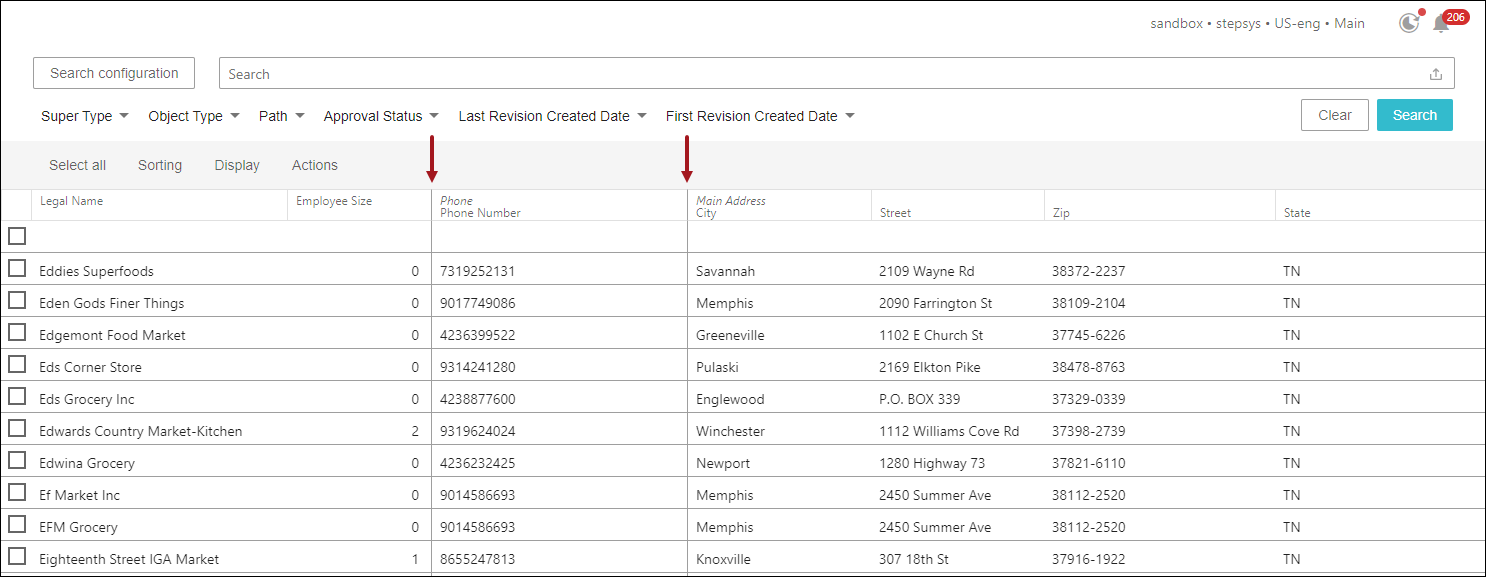Open the Display menu
Image resolution: width=1486 pixels, height=577 pixels.
point(237,165)
